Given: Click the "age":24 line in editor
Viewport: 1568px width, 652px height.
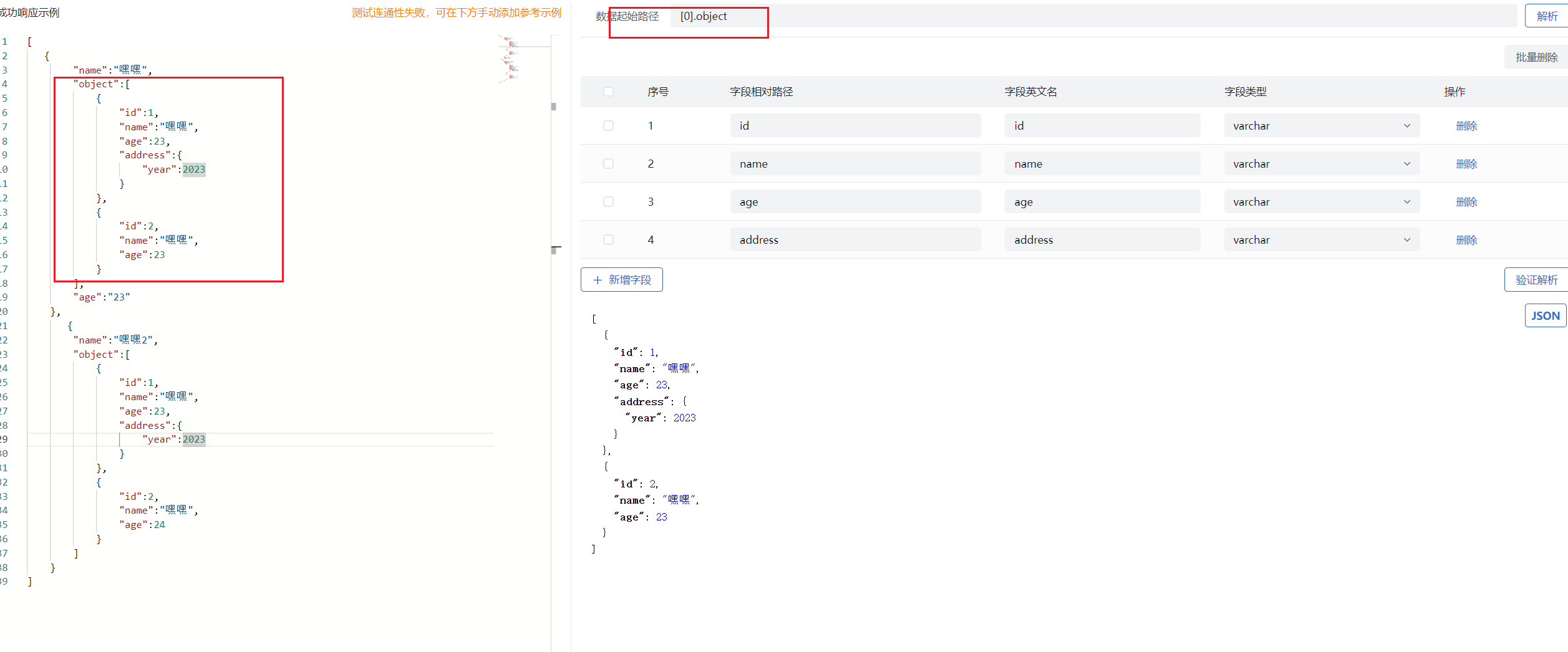Looking at the screenshot, I should (142, 525).
